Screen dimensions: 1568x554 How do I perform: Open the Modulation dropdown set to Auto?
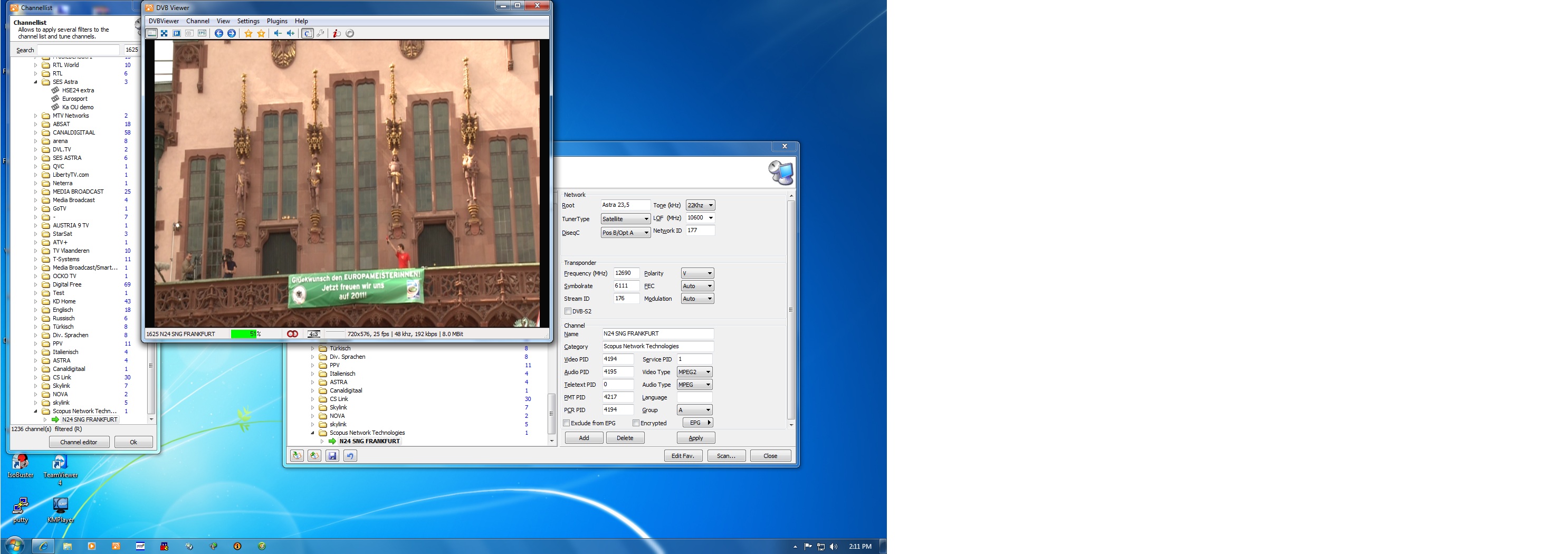pyautogui.click(x=697, y=299)
